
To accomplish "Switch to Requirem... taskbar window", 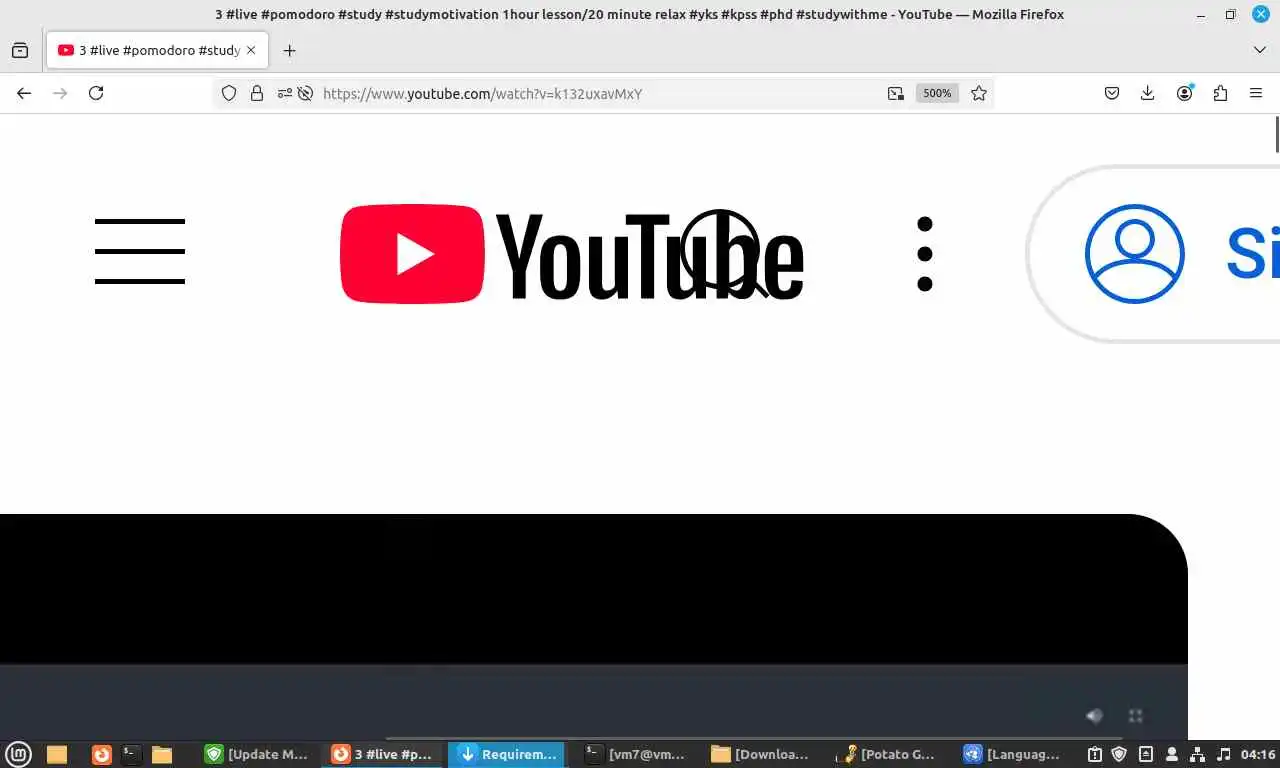I will (x=508, y=754).
